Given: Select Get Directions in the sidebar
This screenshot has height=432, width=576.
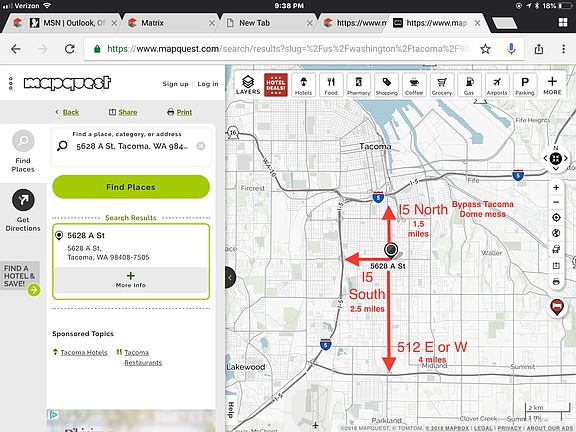Looking at the screenshot, I should click(x=23, y=210).
